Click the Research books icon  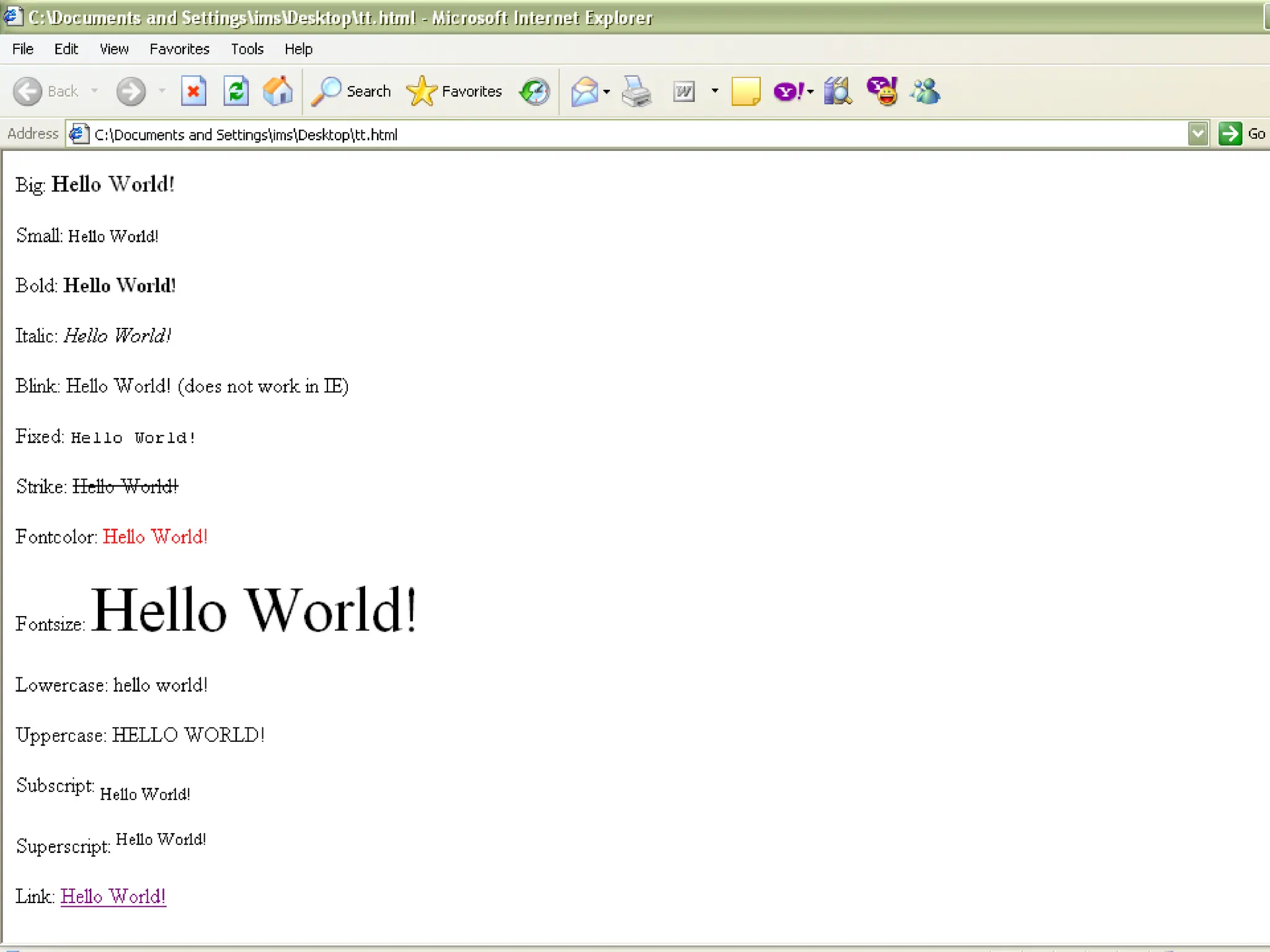pyautogui.click(x=837, y=92)
